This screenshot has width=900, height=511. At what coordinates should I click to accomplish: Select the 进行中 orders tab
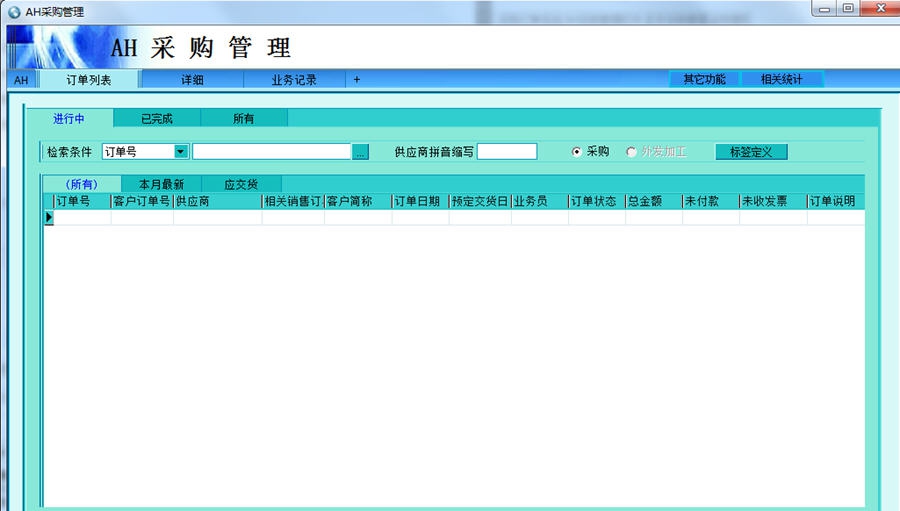coord(69,118)
